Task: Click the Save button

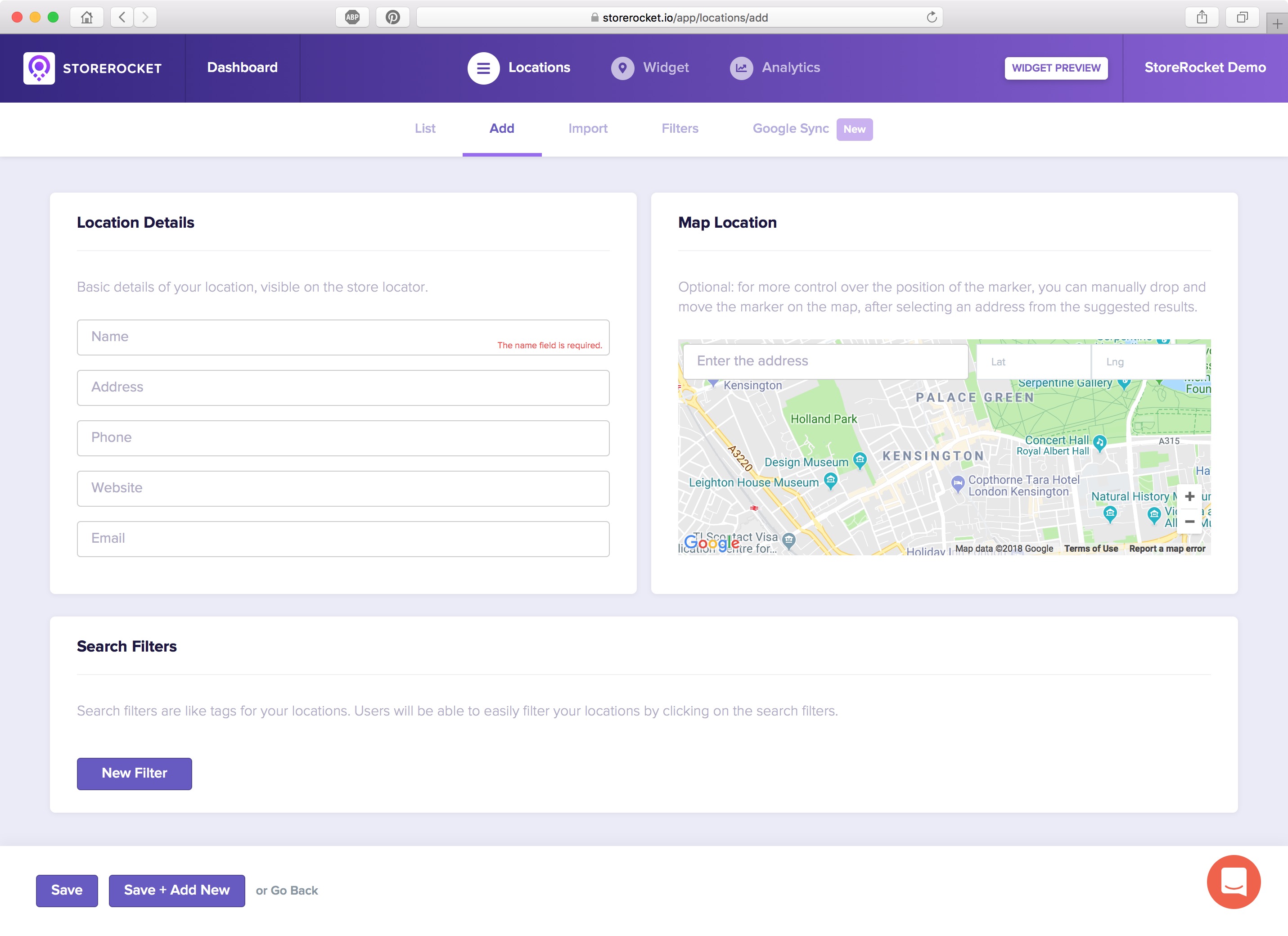Action: click(67, 890)
